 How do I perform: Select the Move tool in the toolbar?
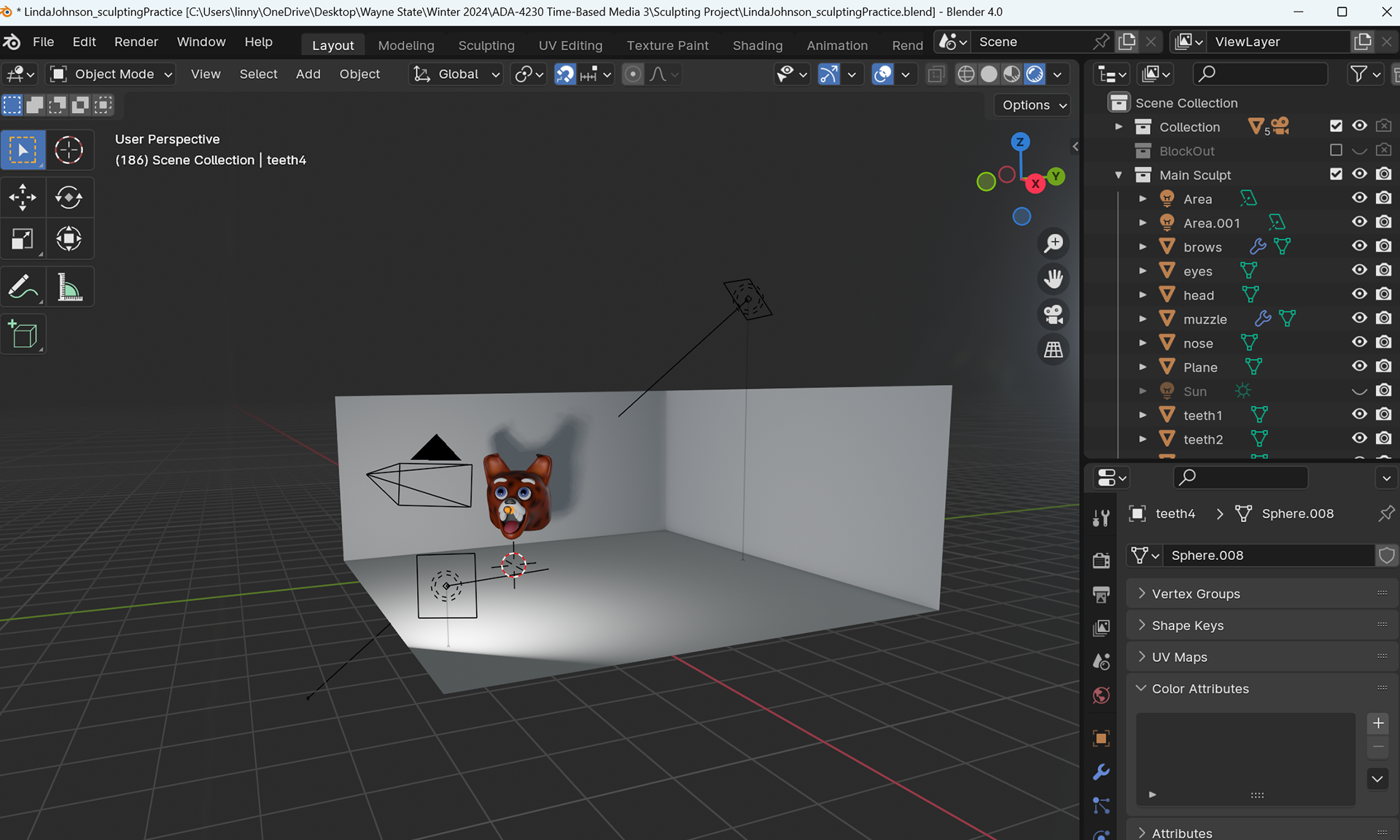coord(23,197)
